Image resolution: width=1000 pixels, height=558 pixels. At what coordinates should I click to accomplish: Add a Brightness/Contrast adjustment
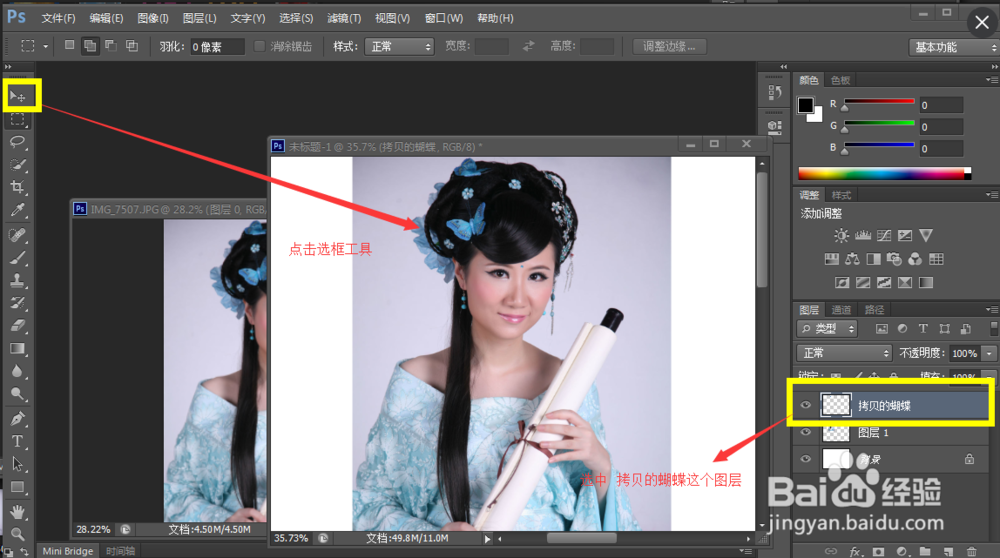(x=841, y=235)
